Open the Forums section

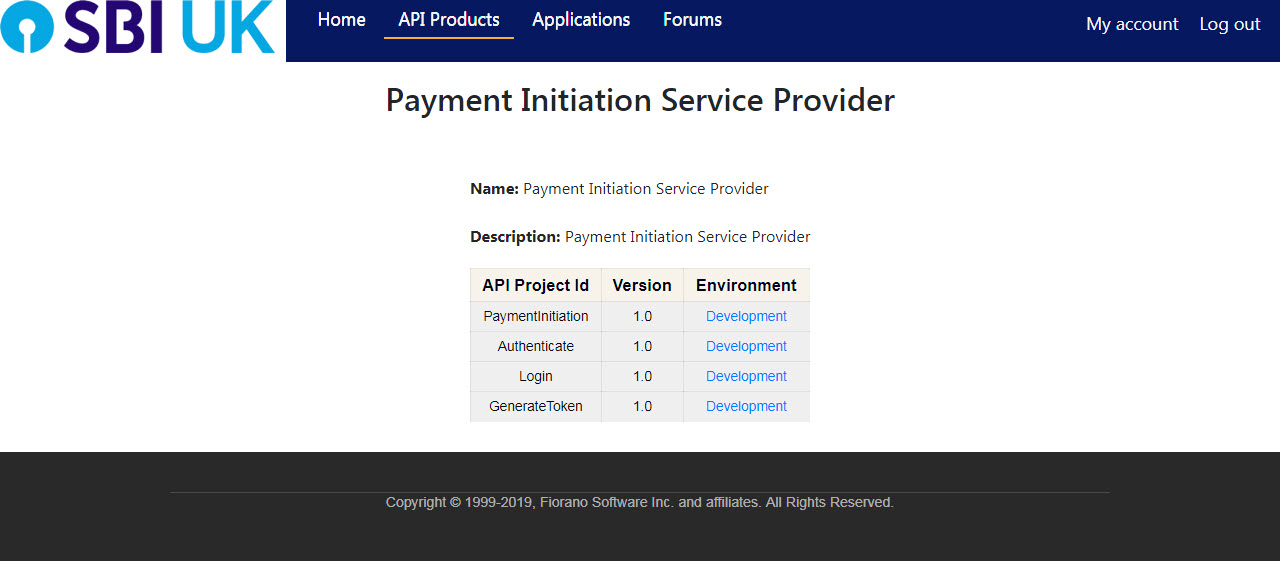coord(692,20)
